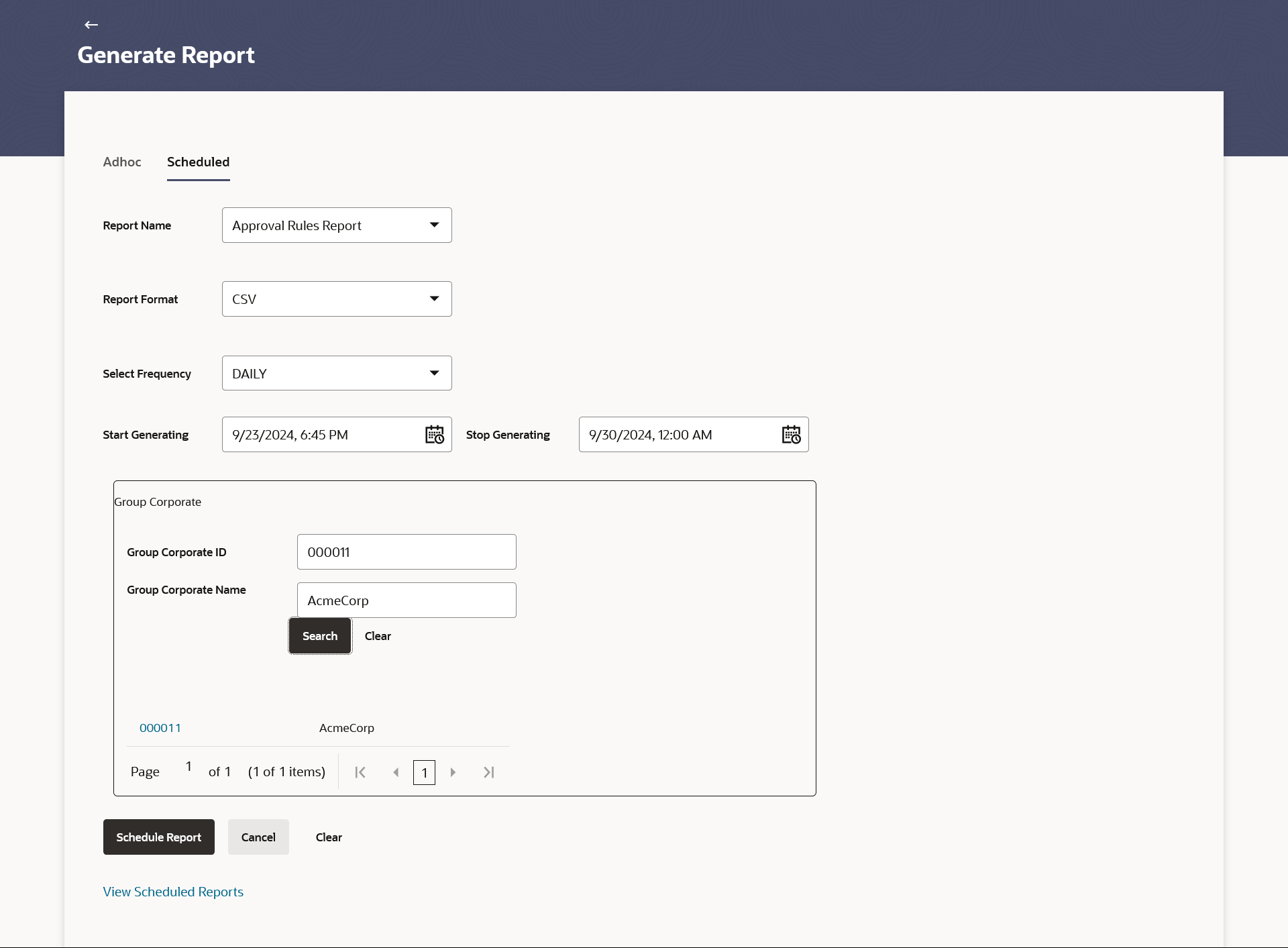Click the back arrow icon
The width and height of the screenshot is (1288, 948).
click(91, 25)
